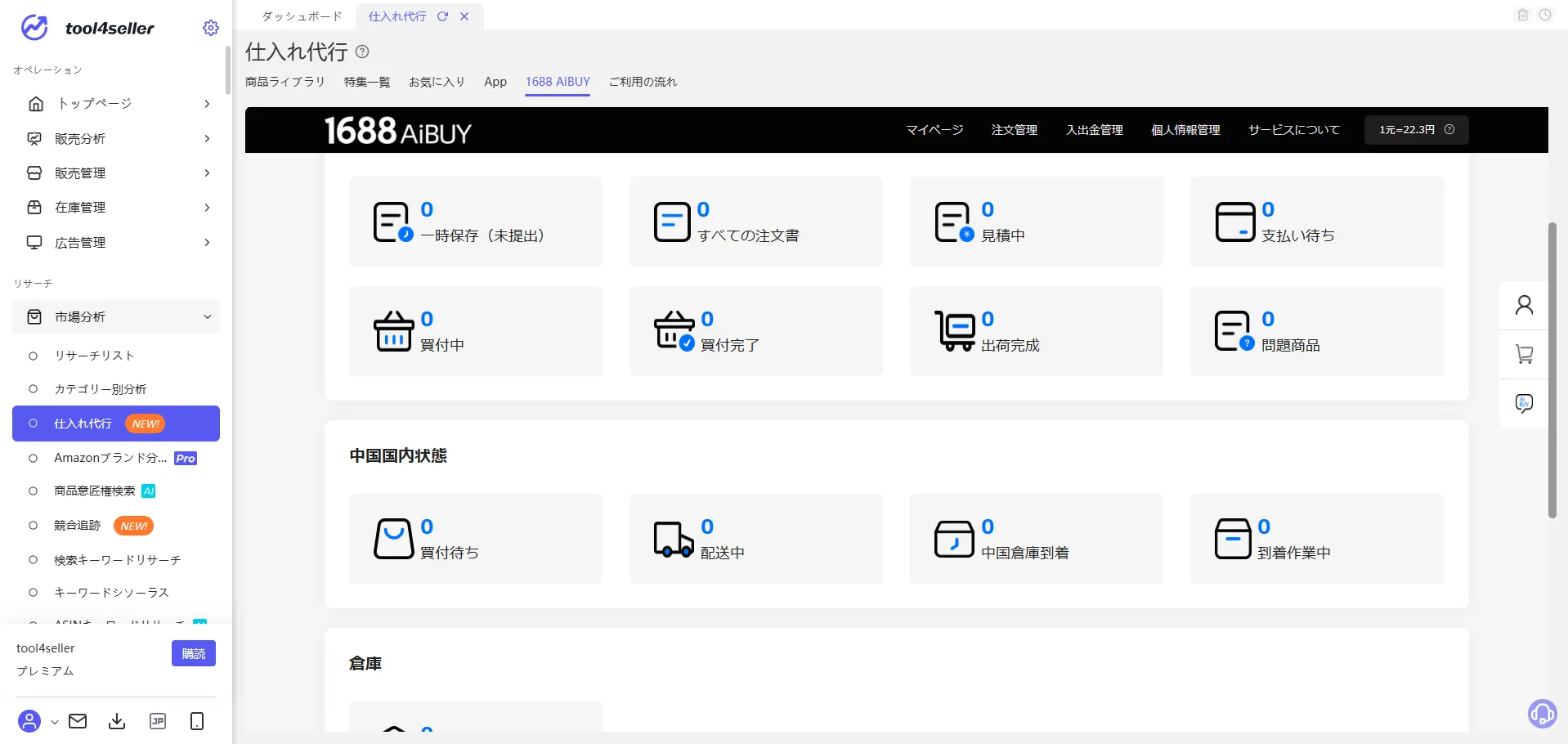Open the download center icon
Viewport: 1568px width, 744px height.
tap(117, 721)
